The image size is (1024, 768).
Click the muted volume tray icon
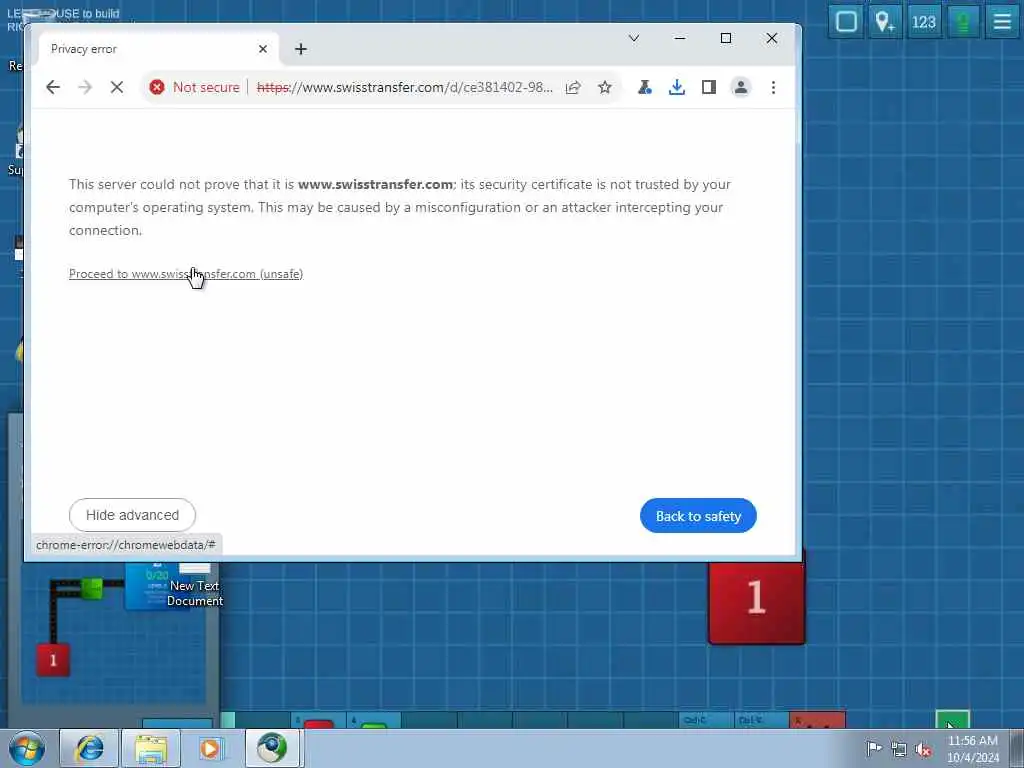point(923,750)
